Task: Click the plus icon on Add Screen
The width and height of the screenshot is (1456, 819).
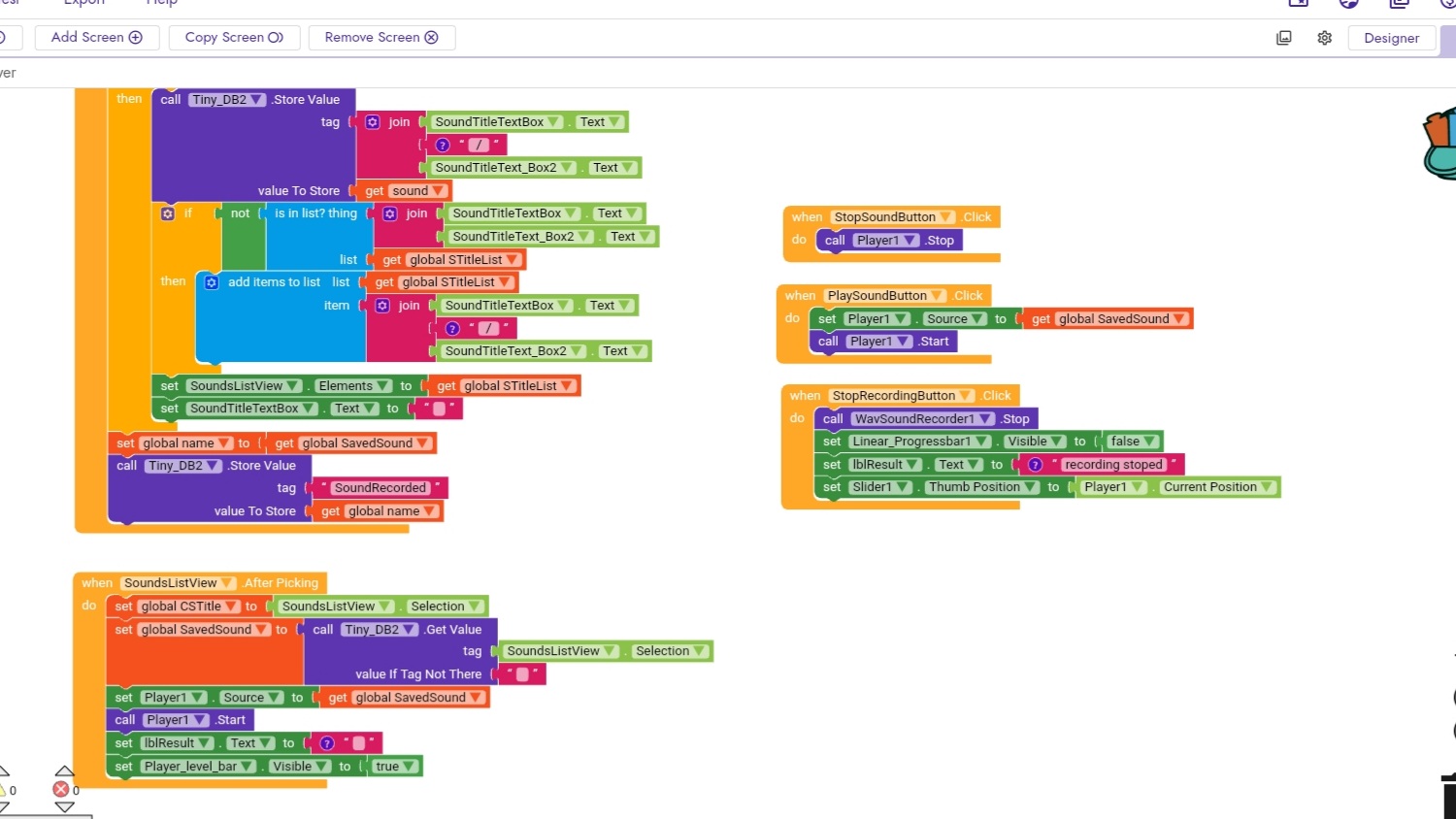Action: point(136,37)
